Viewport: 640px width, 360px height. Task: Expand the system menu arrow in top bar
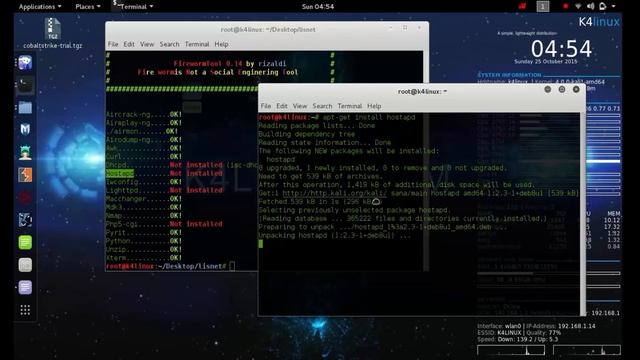(x=613, y=6)
